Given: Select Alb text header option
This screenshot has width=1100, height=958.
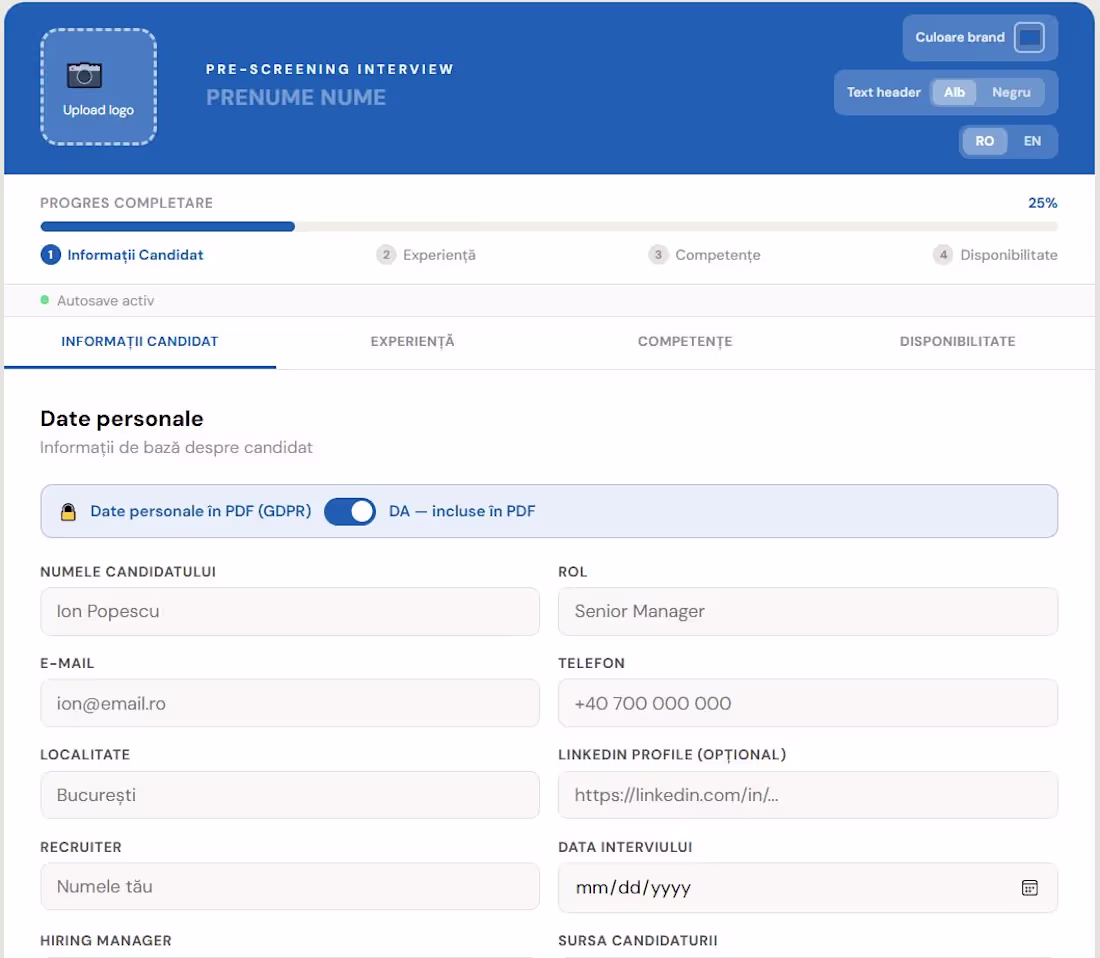Looking at the screenshot, I should click(954, 93).
